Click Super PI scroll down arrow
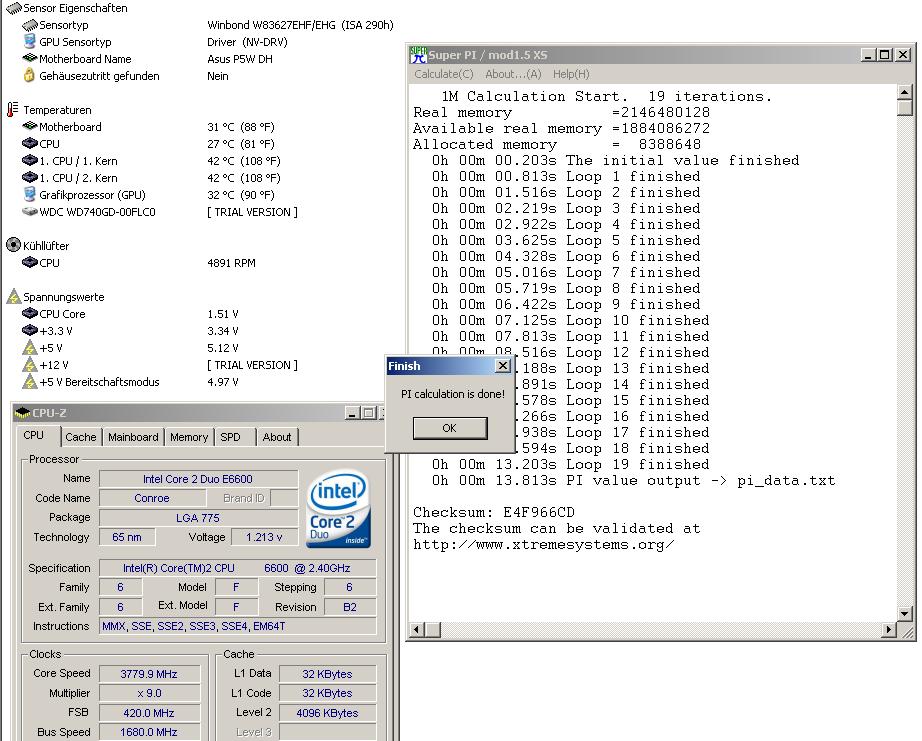This screenshot has height=741, width=922. pos(905,613)
